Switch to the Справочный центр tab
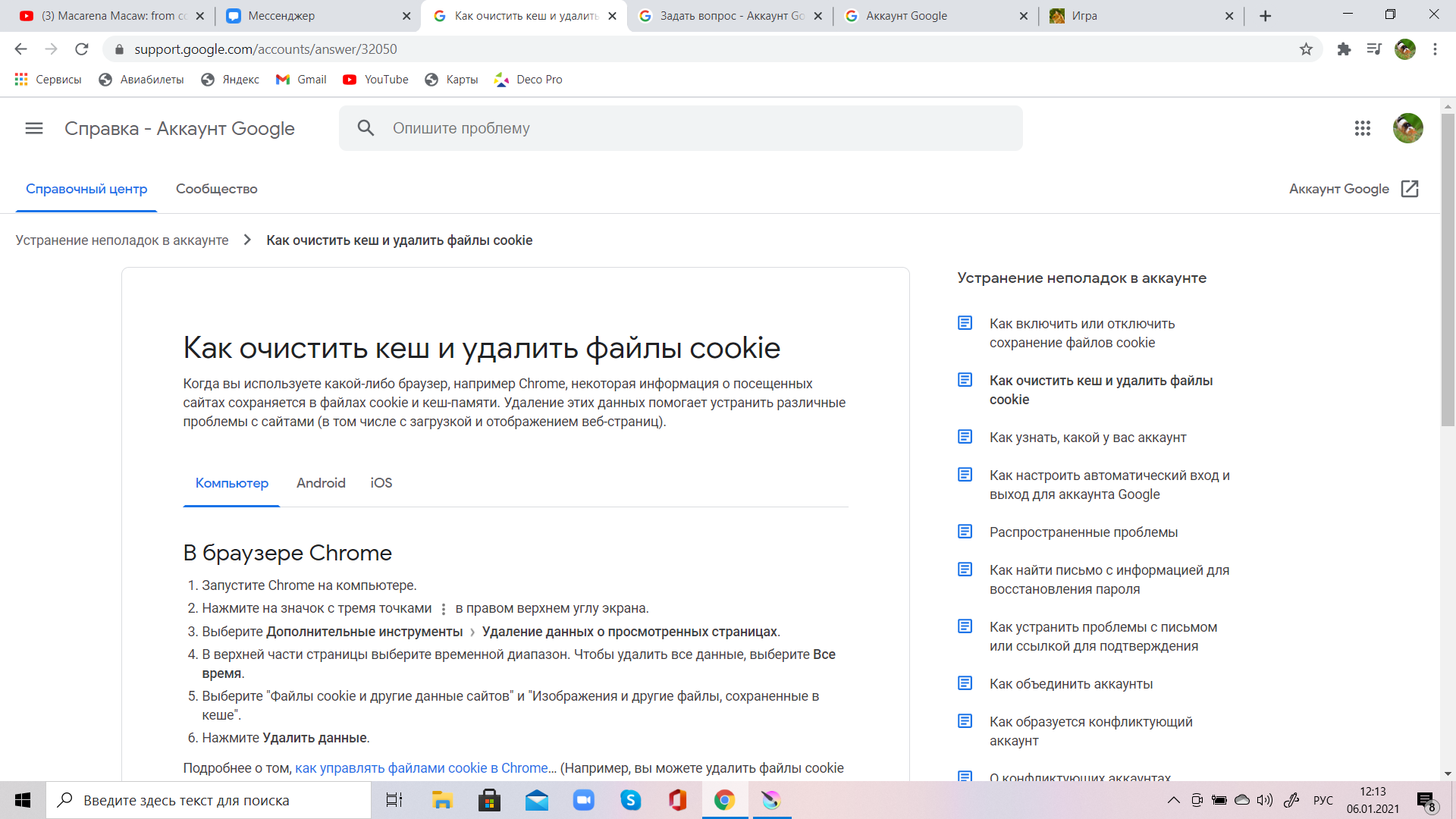Viewport: 1456px width, 819px height. (x=86, y=189)
